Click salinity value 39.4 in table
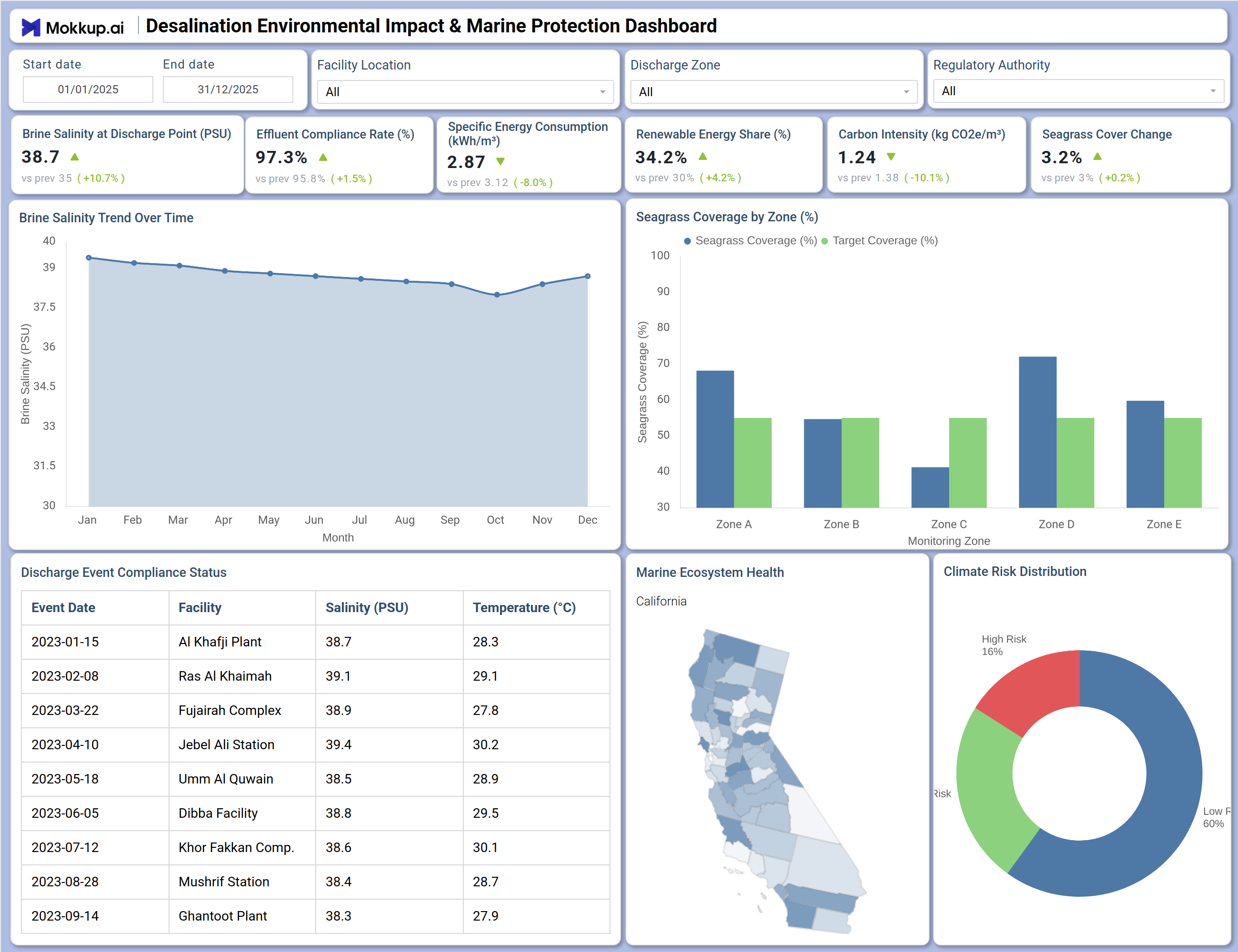Image resolution: width=1238 pixels, height=952 pixels. (389, 745)
